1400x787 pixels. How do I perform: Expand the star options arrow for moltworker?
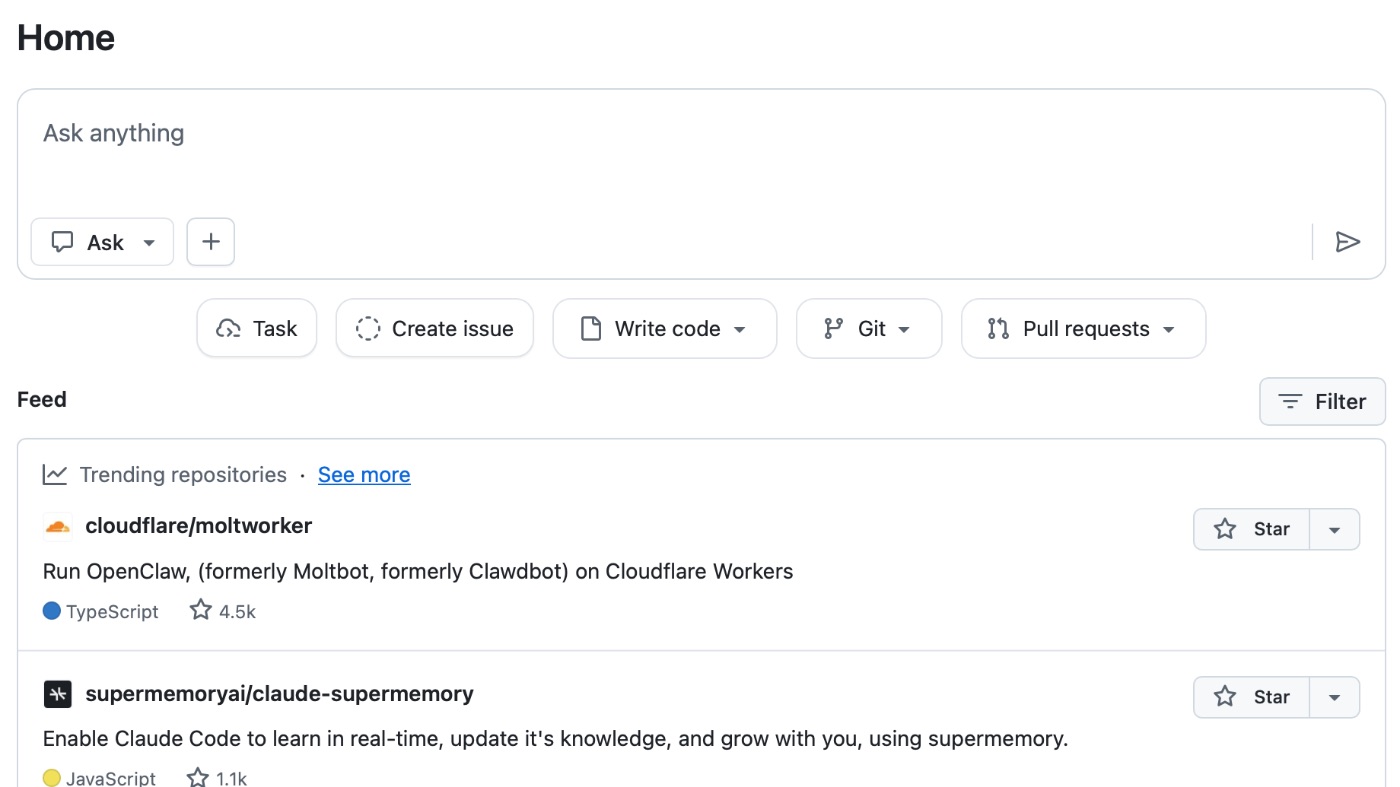(x=1336, y=529)
